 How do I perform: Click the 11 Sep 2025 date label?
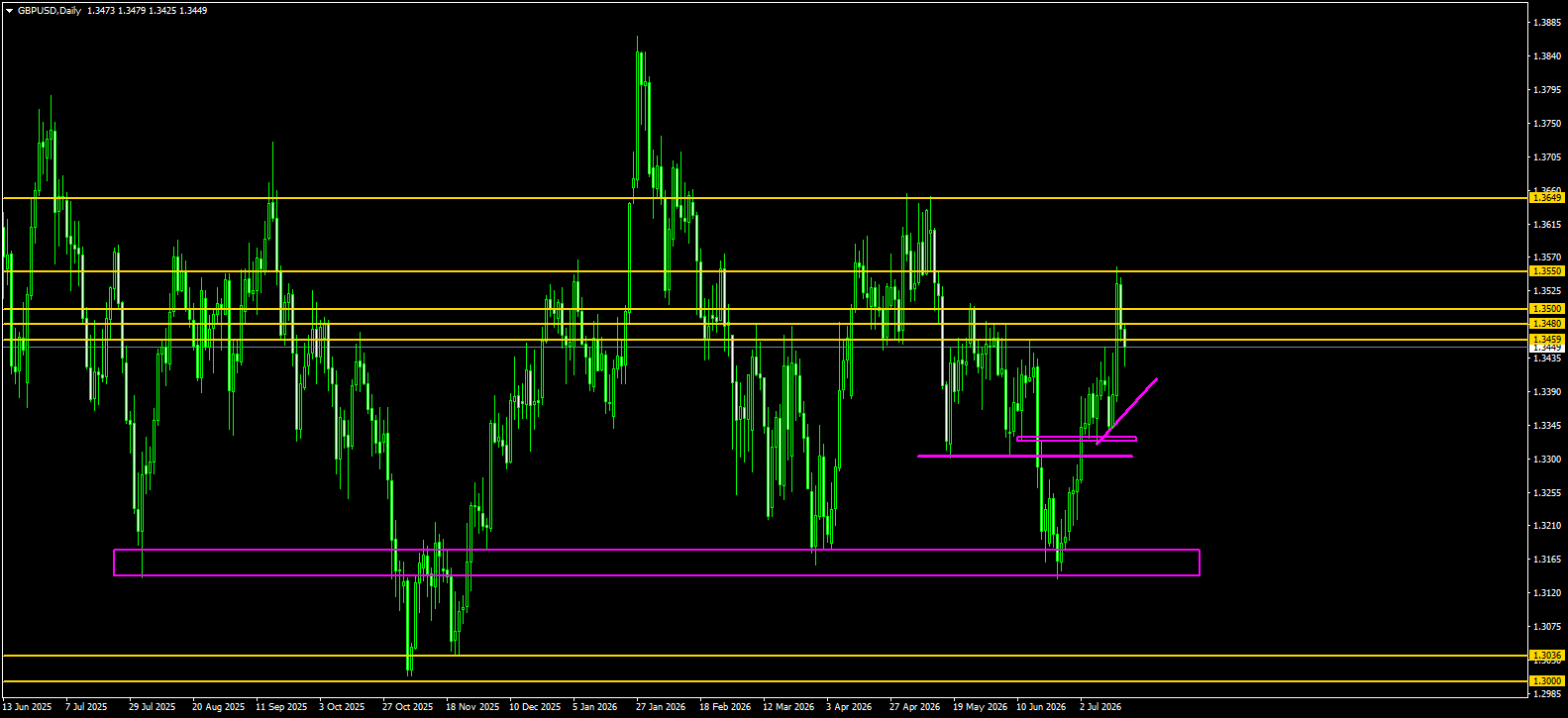coord(281,707)
